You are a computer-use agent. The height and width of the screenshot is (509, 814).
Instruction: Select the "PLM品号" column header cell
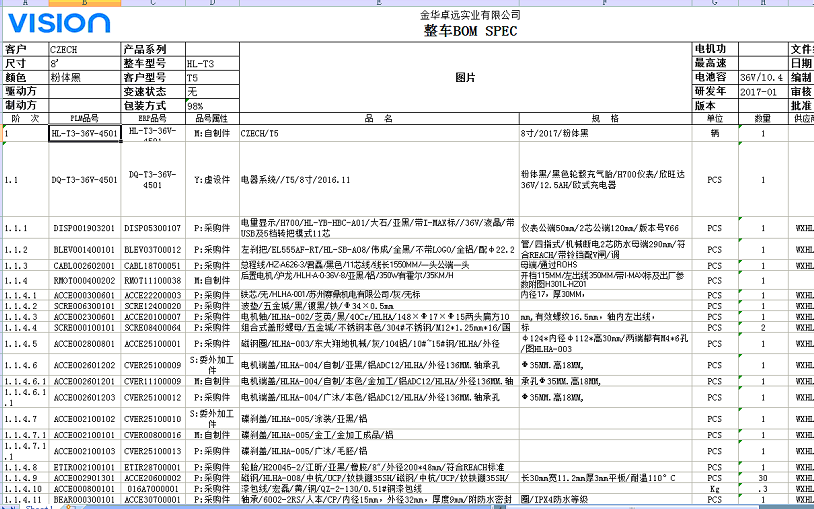pos(85,118)
